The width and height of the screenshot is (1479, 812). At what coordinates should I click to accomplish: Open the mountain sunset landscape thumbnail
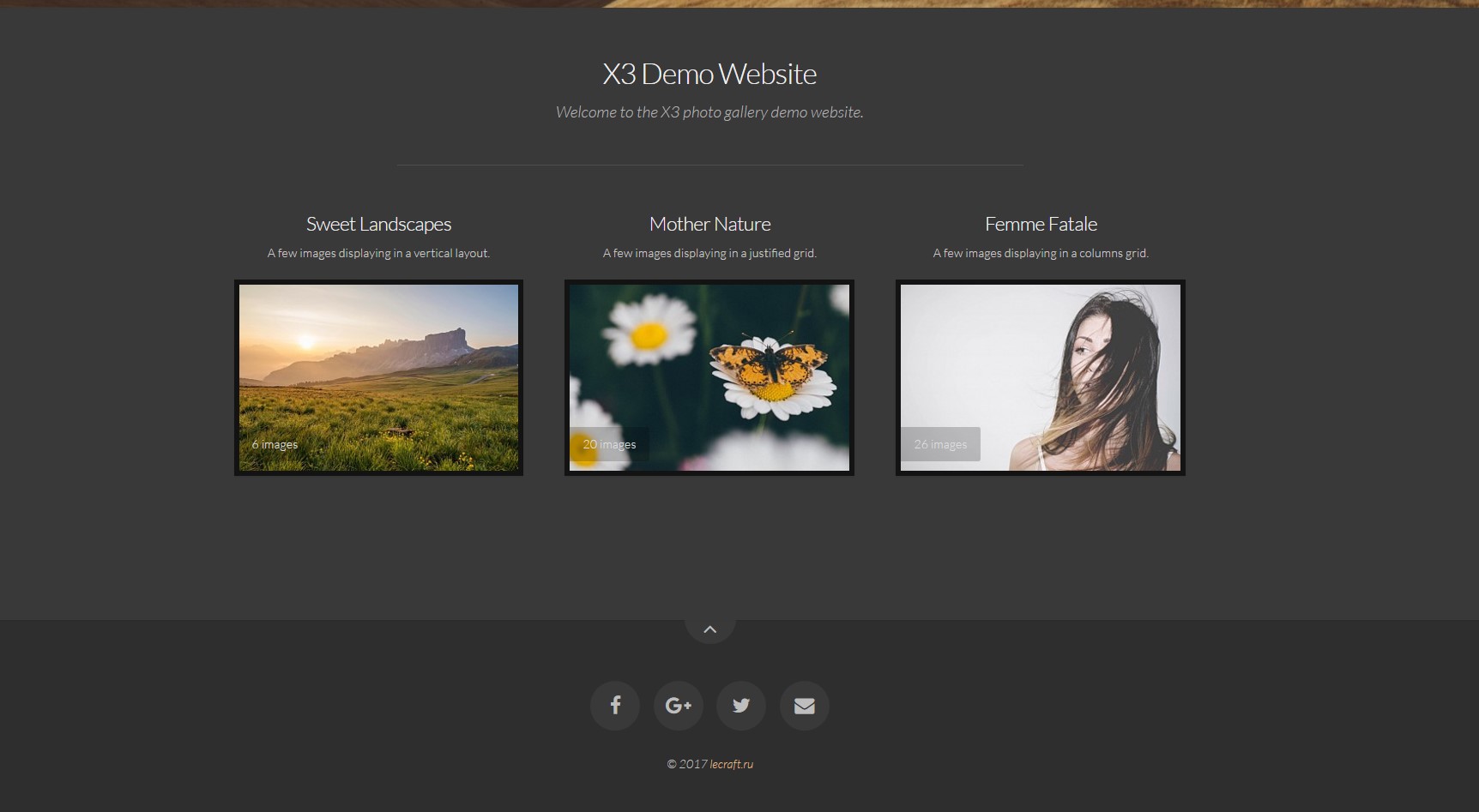[x=378, y=377]
